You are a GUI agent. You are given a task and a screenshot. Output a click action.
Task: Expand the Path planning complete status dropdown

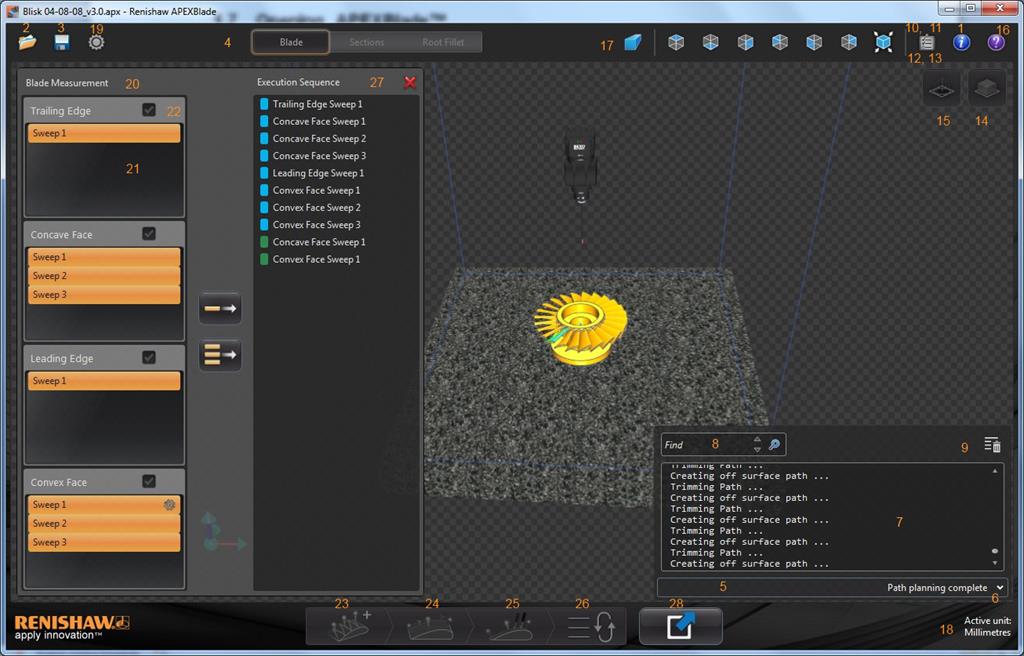tap(1000, 588)
